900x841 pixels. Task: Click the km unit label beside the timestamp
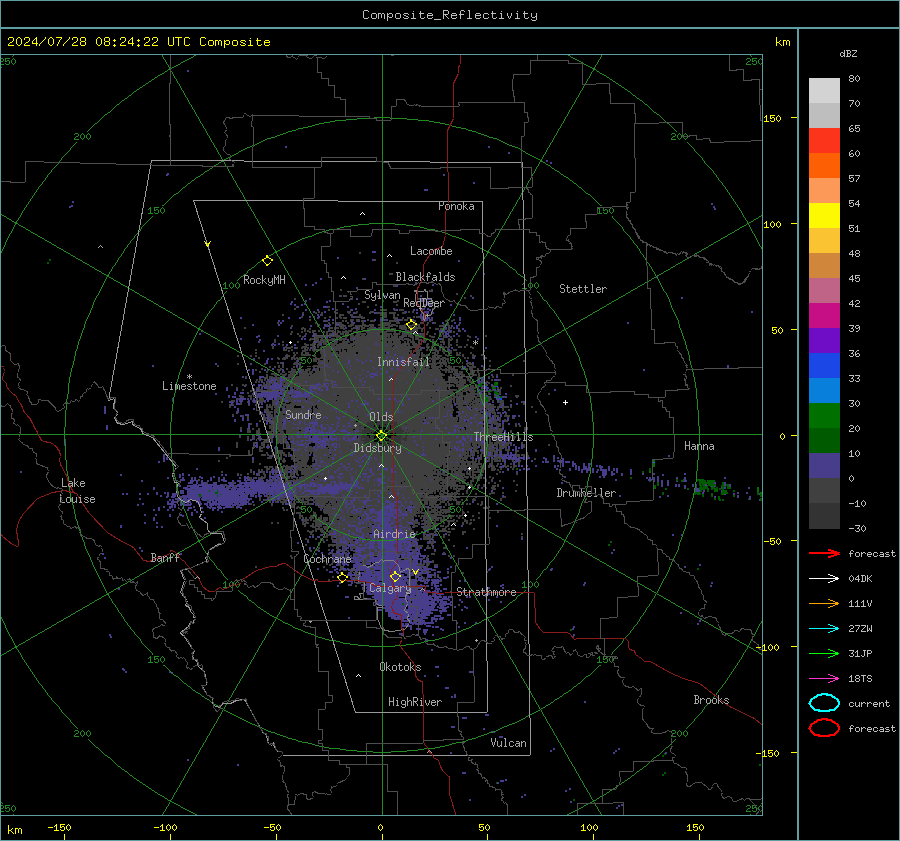[782, 42]
